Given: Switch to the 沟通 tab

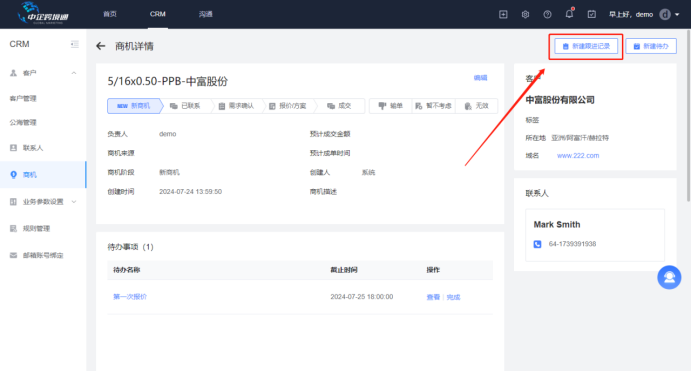Looking at the screenshot, I should [206, 14].
